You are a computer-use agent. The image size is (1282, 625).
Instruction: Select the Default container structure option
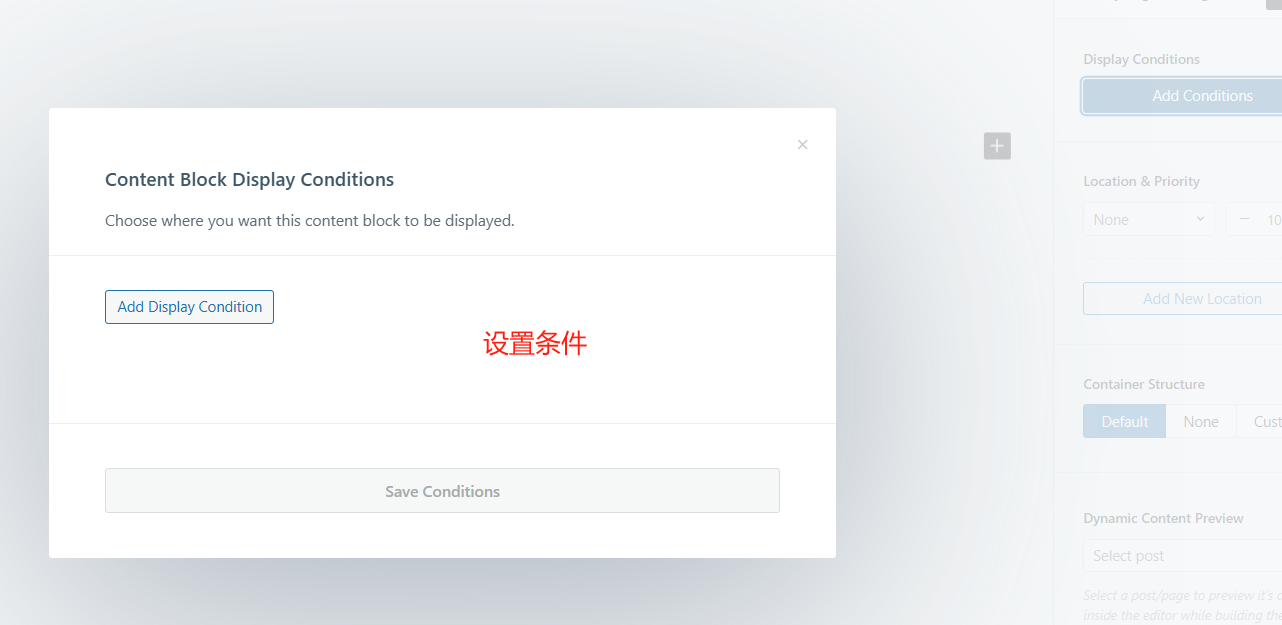[x=1124, y=421]
